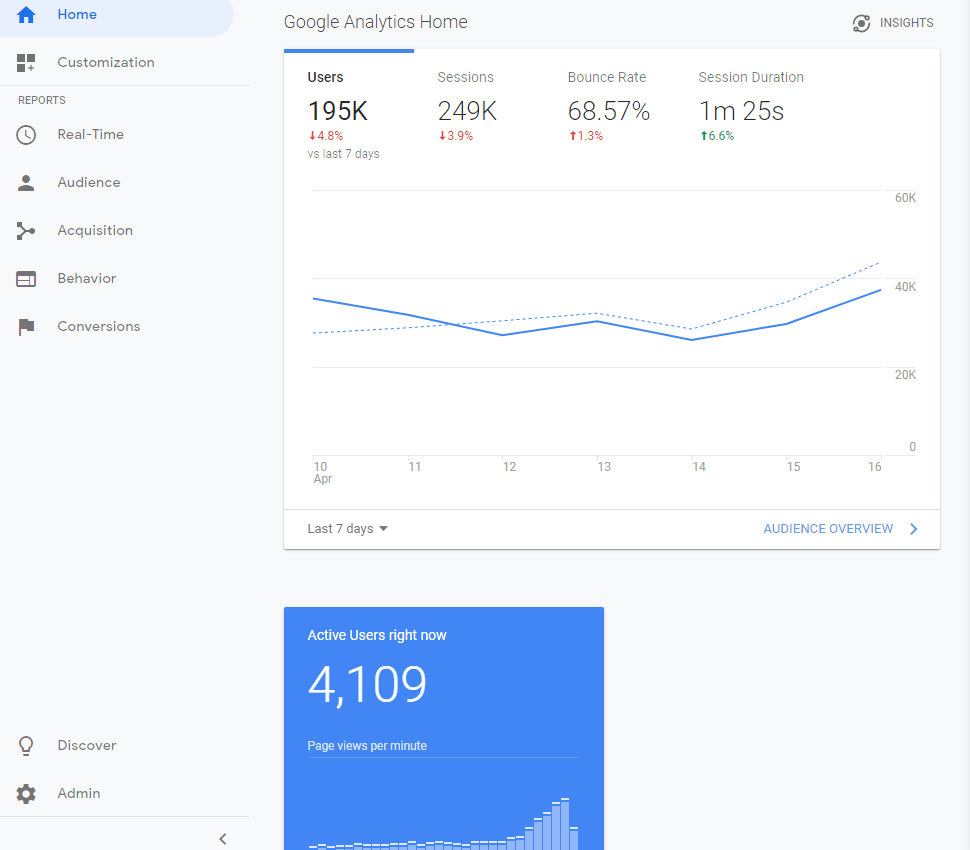Viewport: 970px width, 850px height.
Task: Click the 3.9% sessions decrease indicator
Action: (456, 136)
